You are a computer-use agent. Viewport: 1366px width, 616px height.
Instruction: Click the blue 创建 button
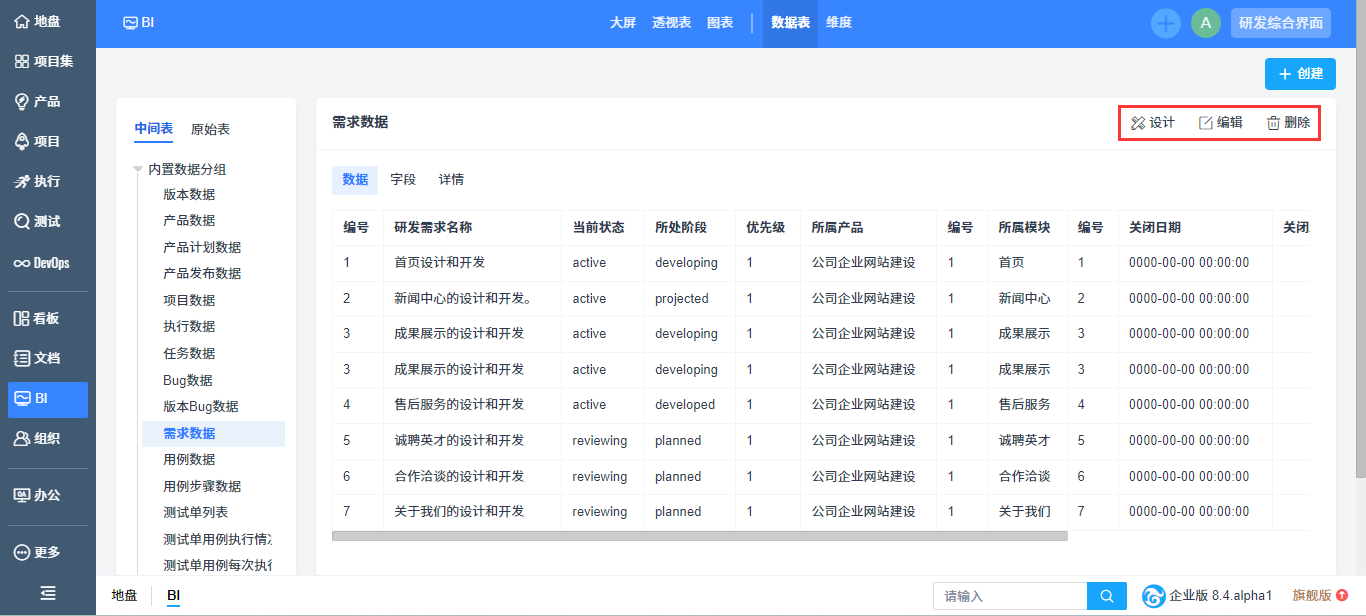(1300, 74)
